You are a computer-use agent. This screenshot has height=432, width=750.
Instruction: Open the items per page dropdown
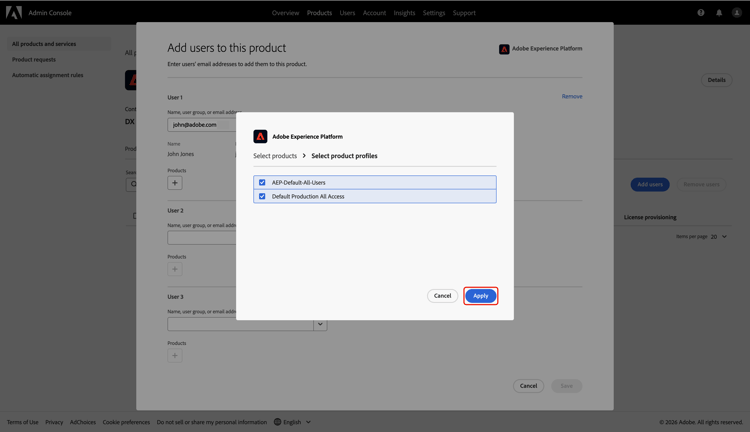pyautogui.click(x=718, y=237)
